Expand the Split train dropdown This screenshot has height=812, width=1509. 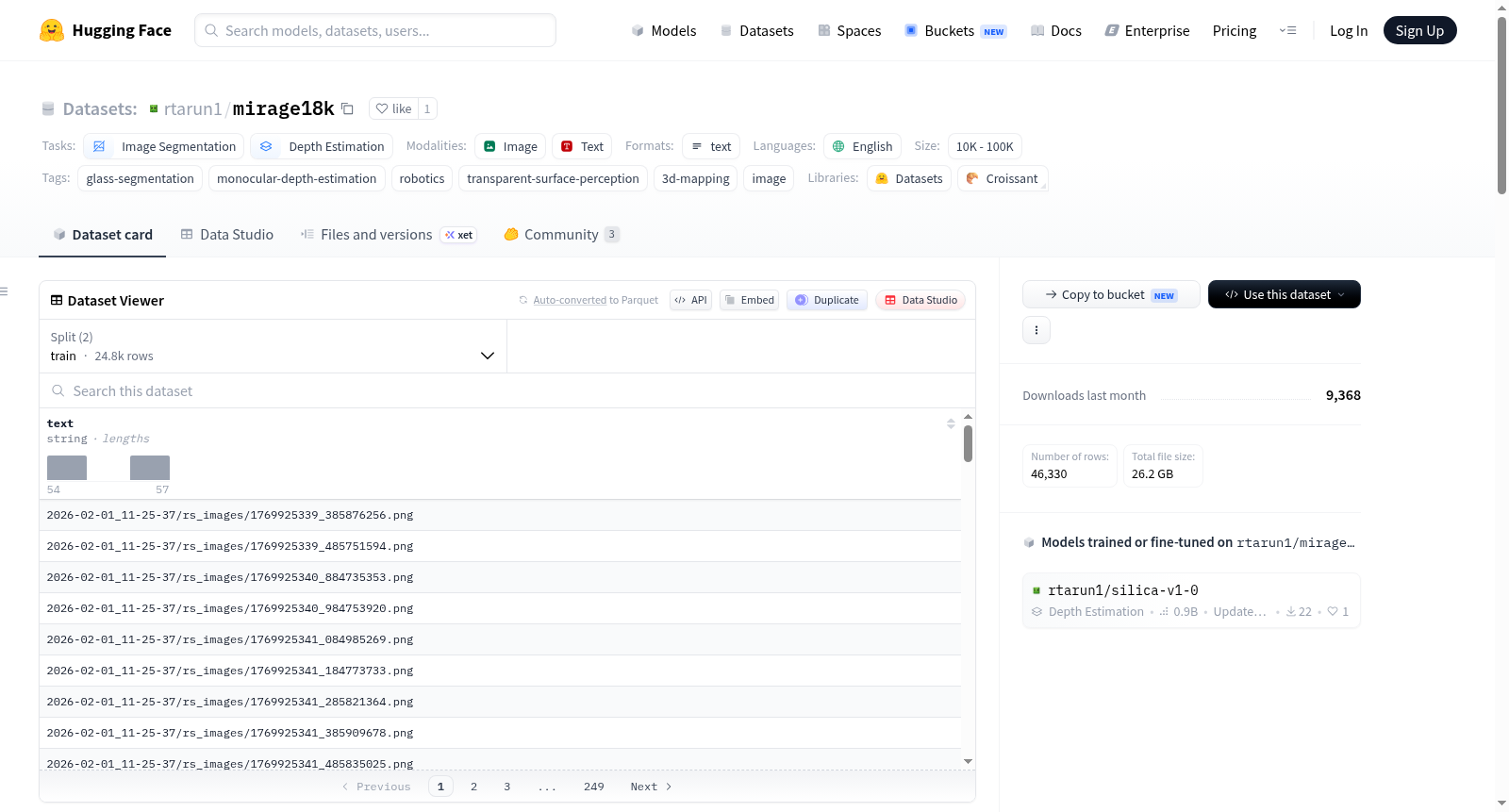pyautogui.click(x=273, y=346)
